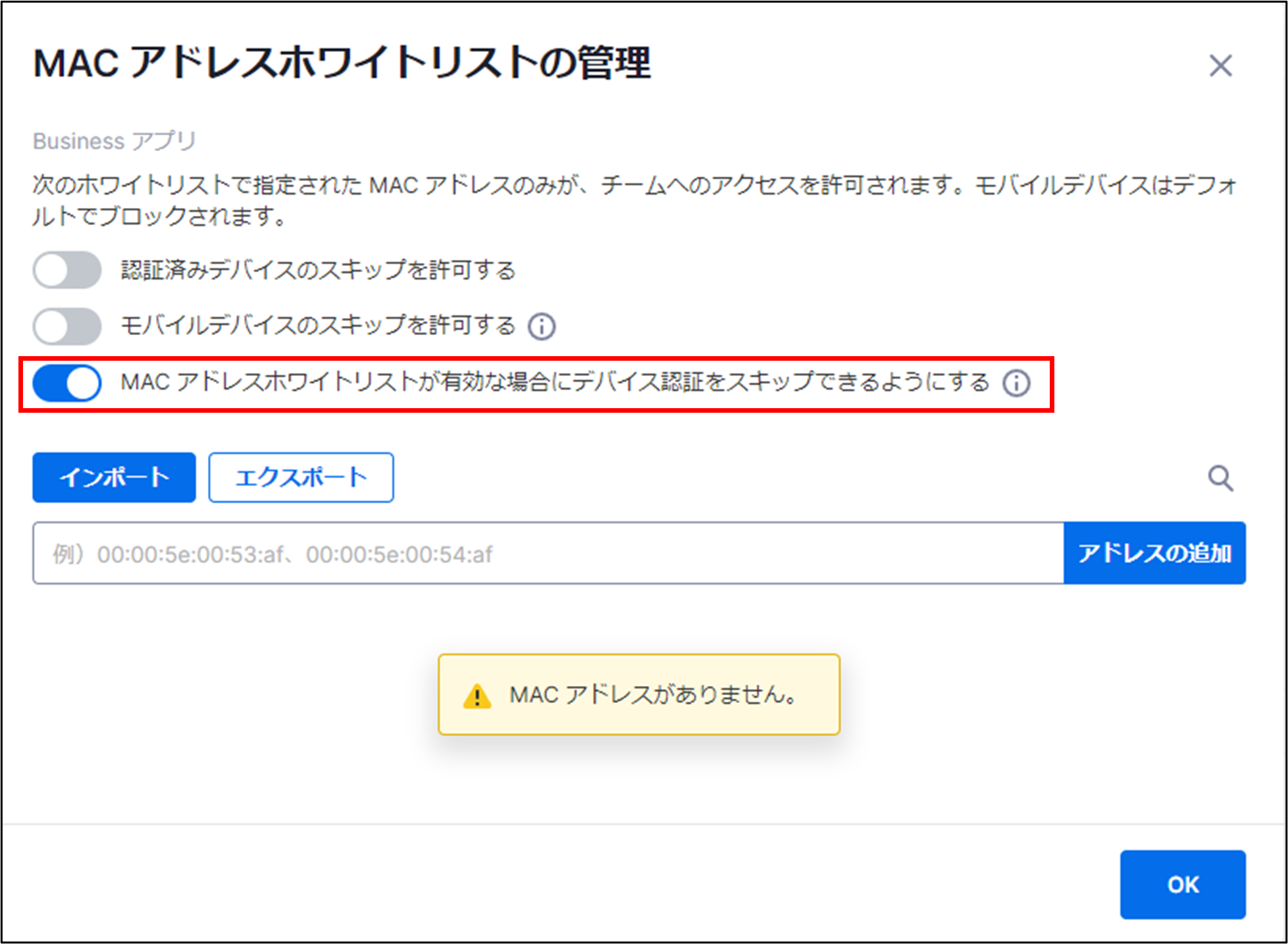Toggle 認証済みデバイスのスキップを許可する switch
Image resolution: width=1288 pixels, height=944 pixels.
click(67, 270)
